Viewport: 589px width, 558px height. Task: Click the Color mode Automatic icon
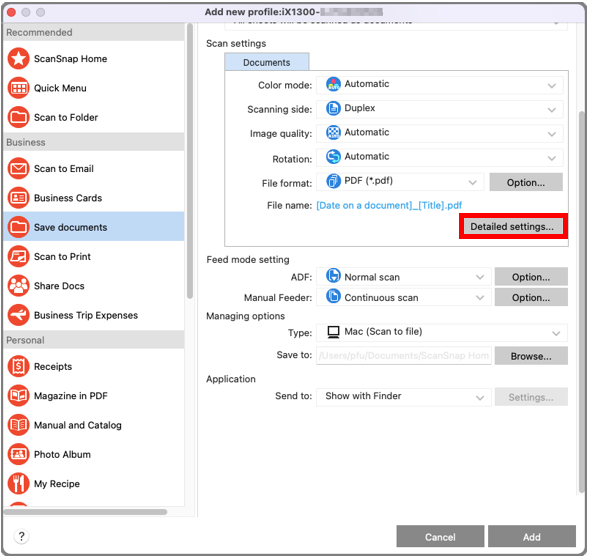(333, 84)
